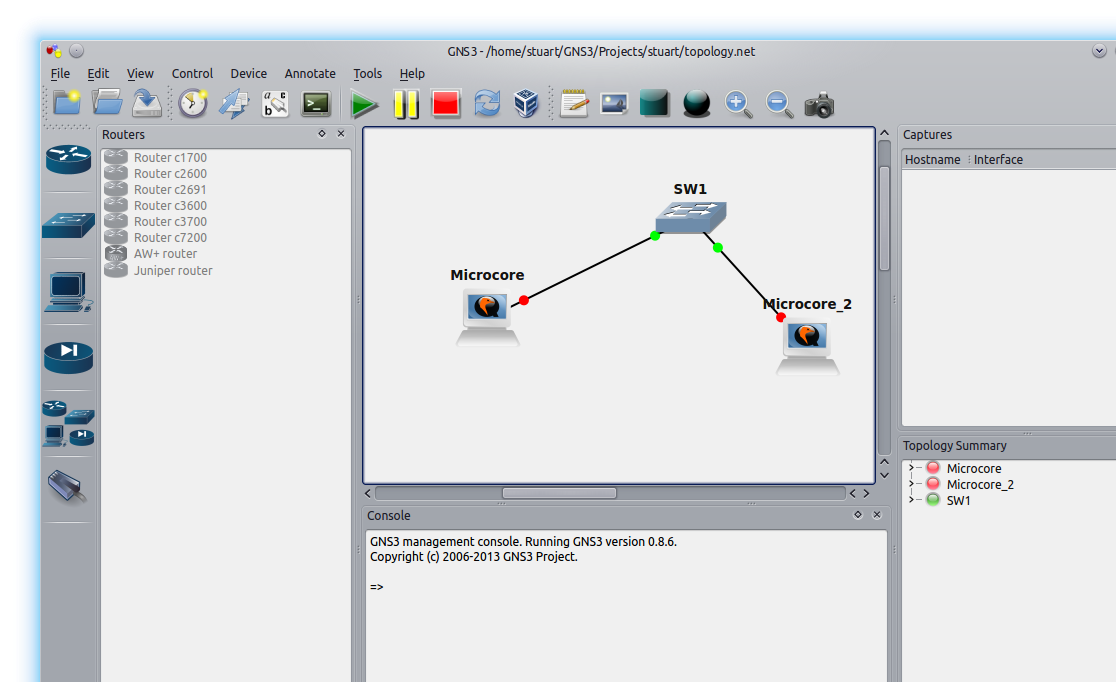
Task: Click the Hostname column header in Captures
Action: pyautogui.click(x=932, y=159)
